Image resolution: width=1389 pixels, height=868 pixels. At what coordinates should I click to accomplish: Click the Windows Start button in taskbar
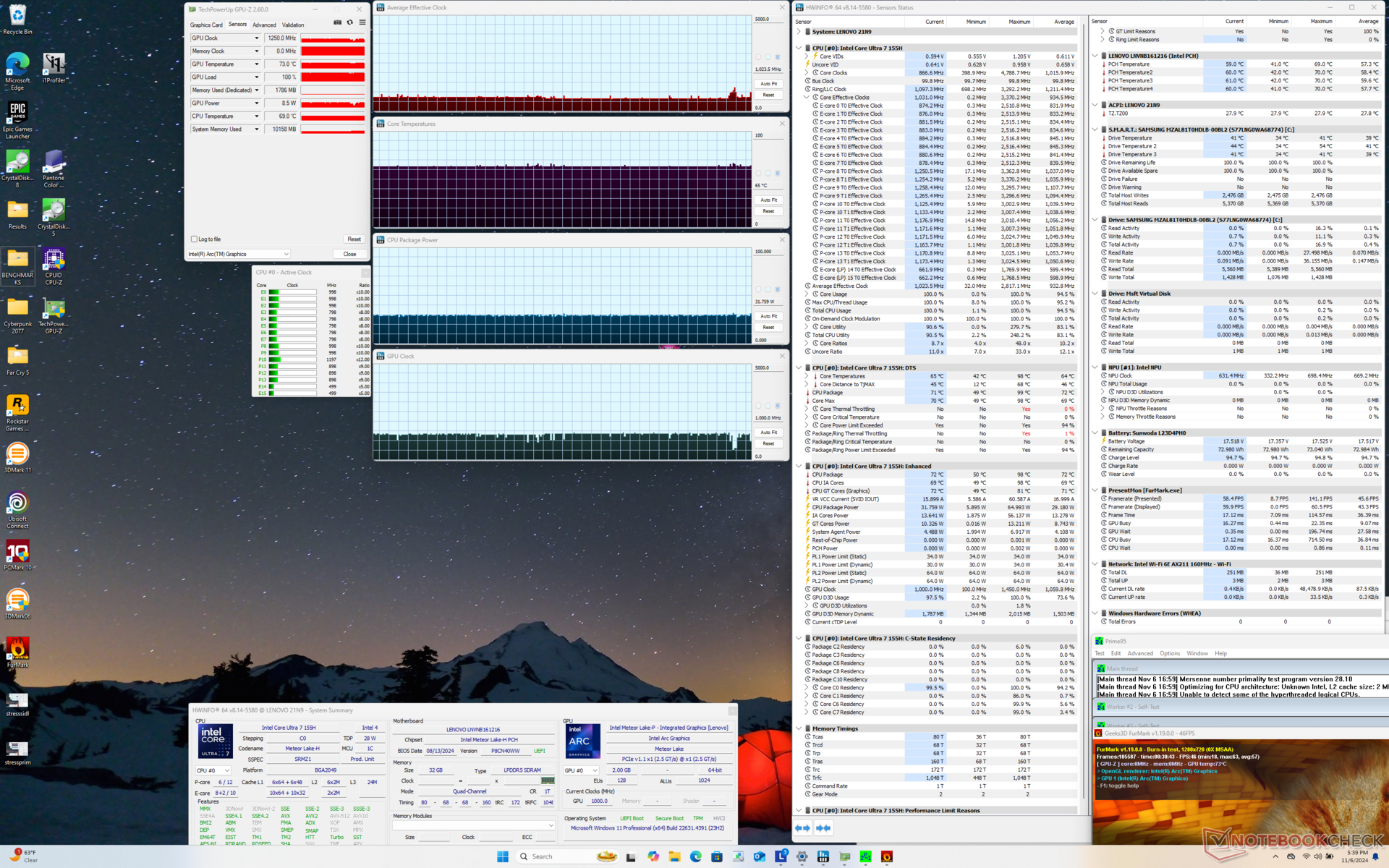[x=503, y=856]
